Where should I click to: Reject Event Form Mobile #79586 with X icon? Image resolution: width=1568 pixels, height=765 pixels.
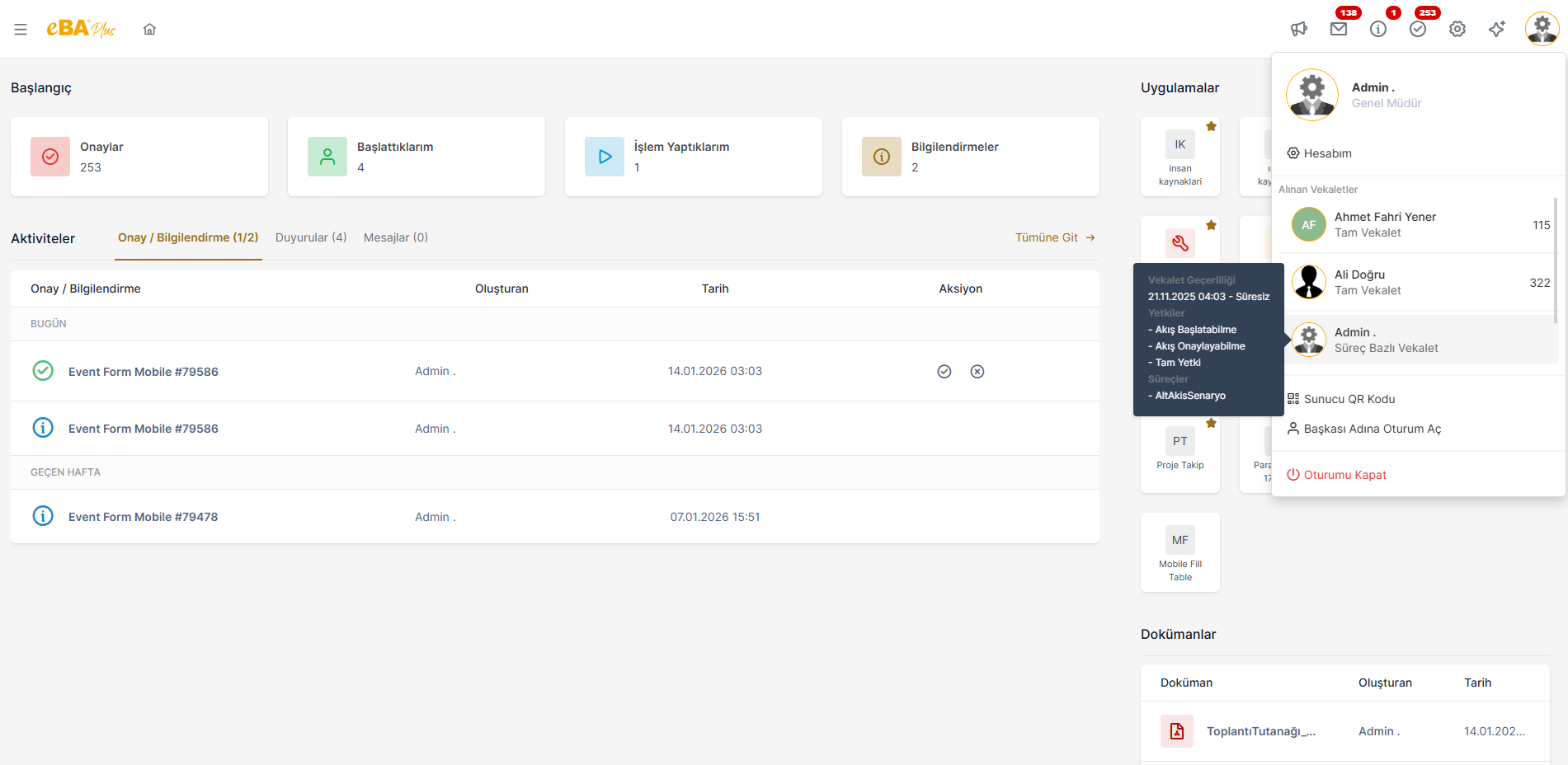point(977,372)
